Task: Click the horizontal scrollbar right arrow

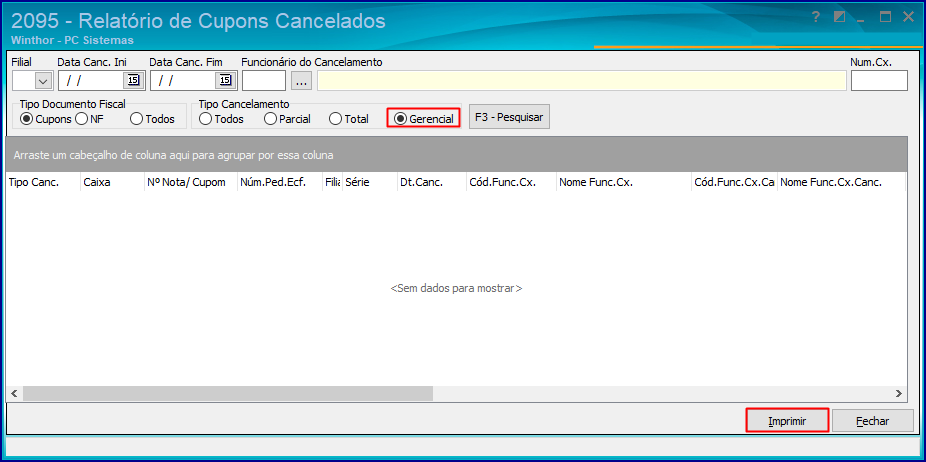Action: coord(898,393)
